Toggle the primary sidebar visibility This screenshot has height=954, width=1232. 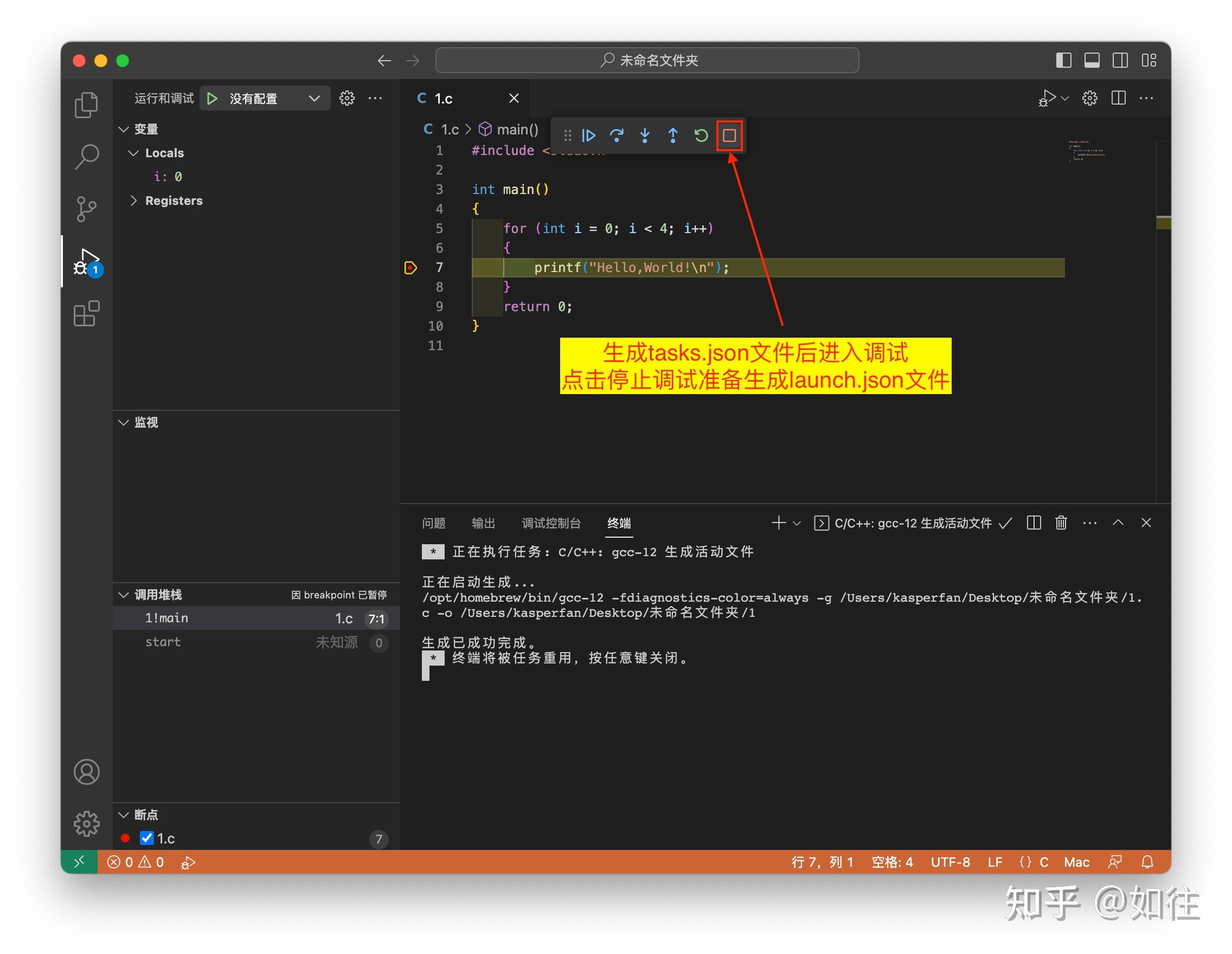point(1064,60)
